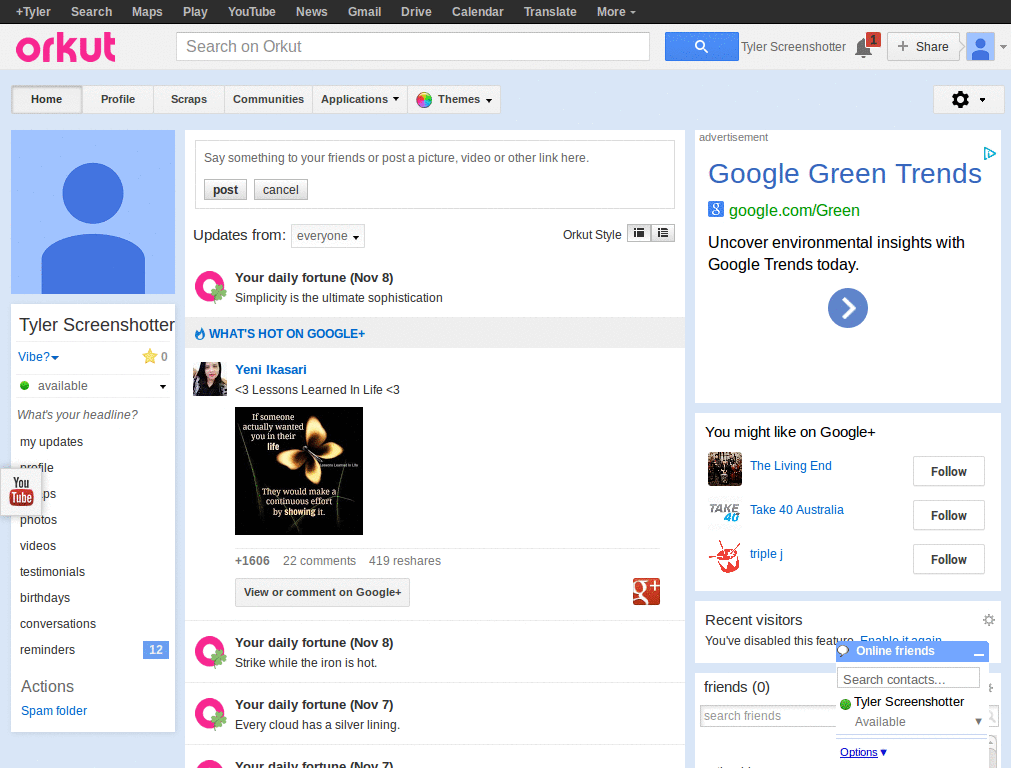Click the post button

[x=225, y=189]
